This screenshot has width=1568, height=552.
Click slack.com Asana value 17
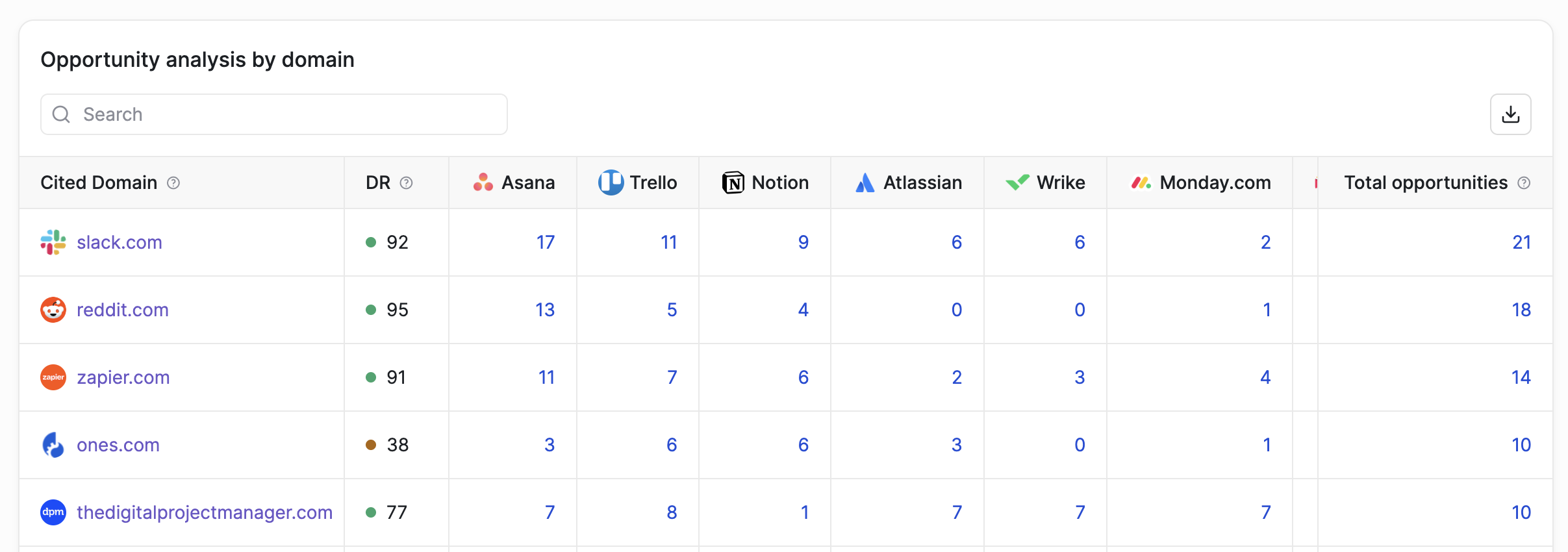[546, 242]
